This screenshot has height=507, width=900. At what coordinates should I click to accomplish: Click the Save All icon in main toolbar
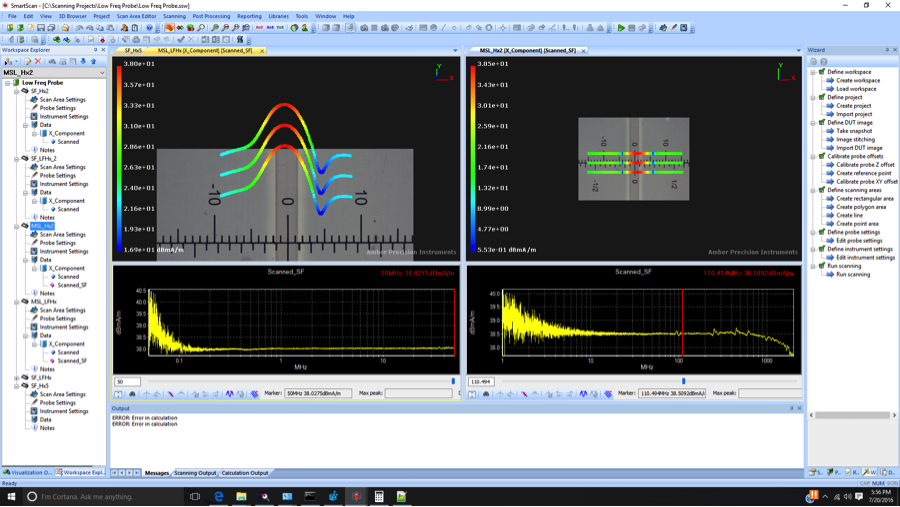(51, 28)
